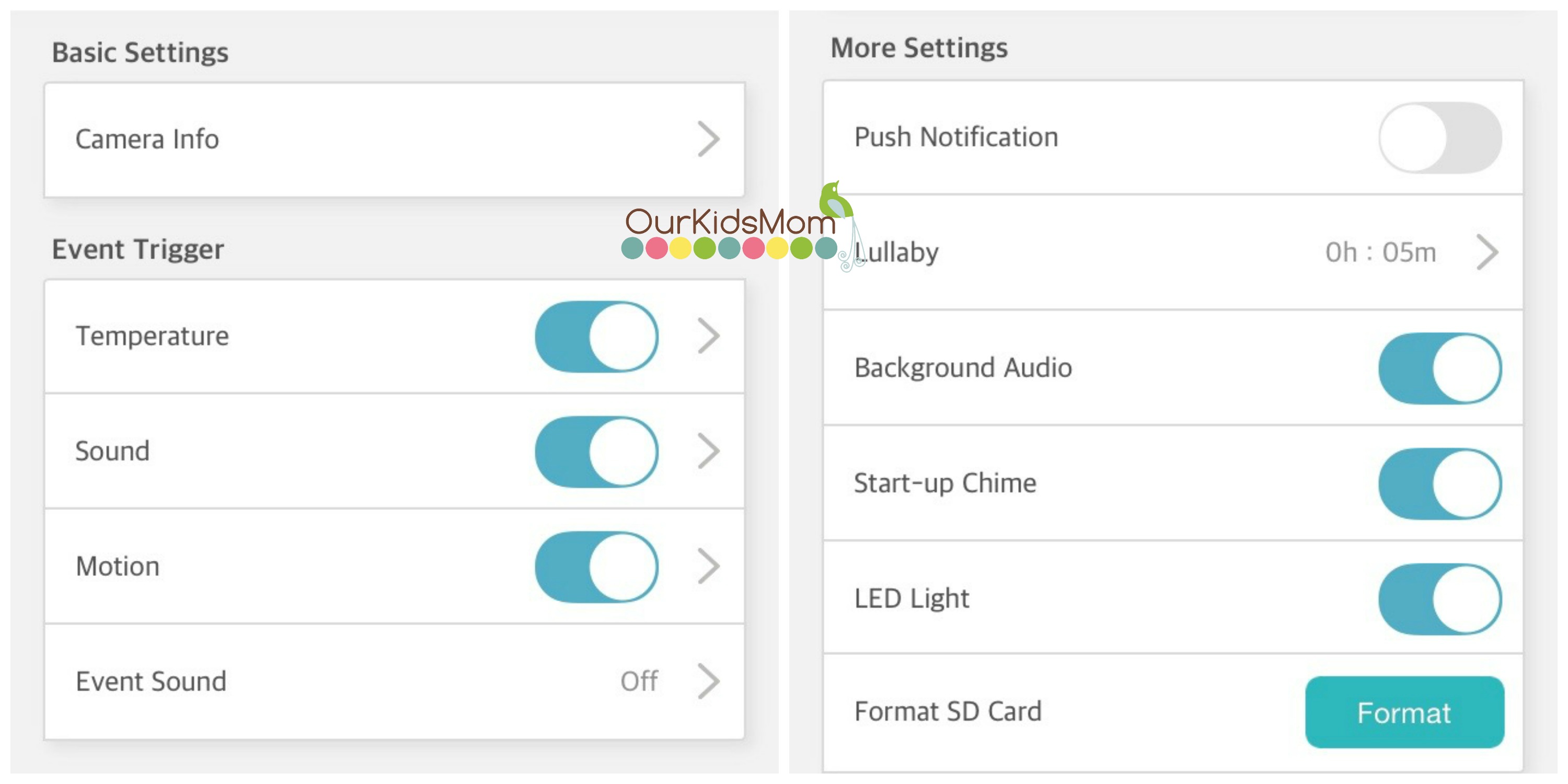Open Event Sound Off value option
Screen dimensions: 1568x784
[x=639, y=681]
